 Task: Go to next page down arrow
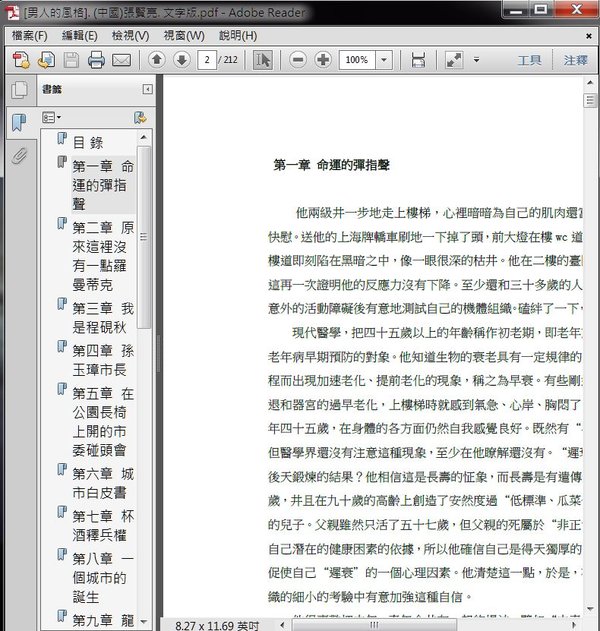tap(182, 60)
